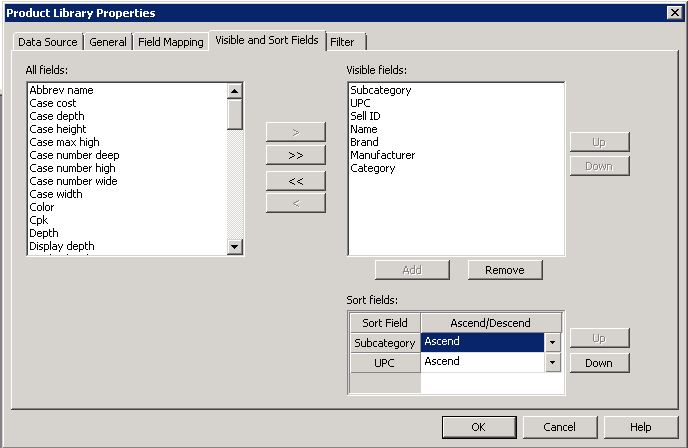Image resolution: width=688 pixels, height=448 pixels.
Task: Open the Subcategory Ascend/Descend dropdown
Action: click(553, 343)
